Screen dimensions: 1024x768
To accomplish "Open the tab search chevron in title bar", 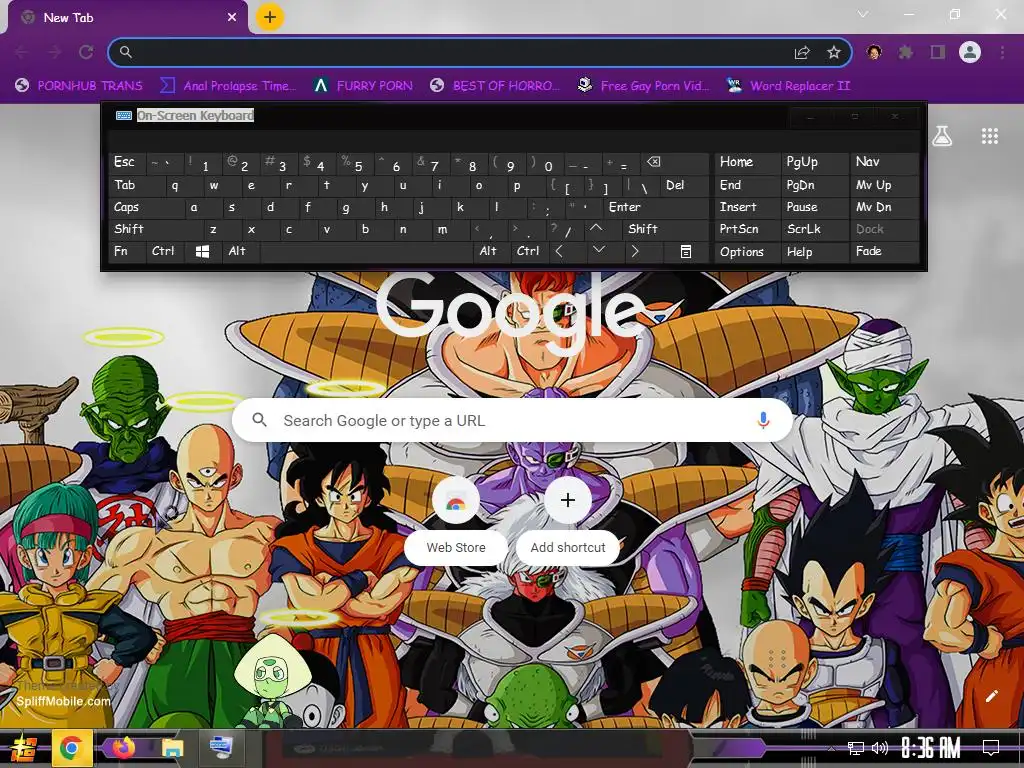I will 863,14.
